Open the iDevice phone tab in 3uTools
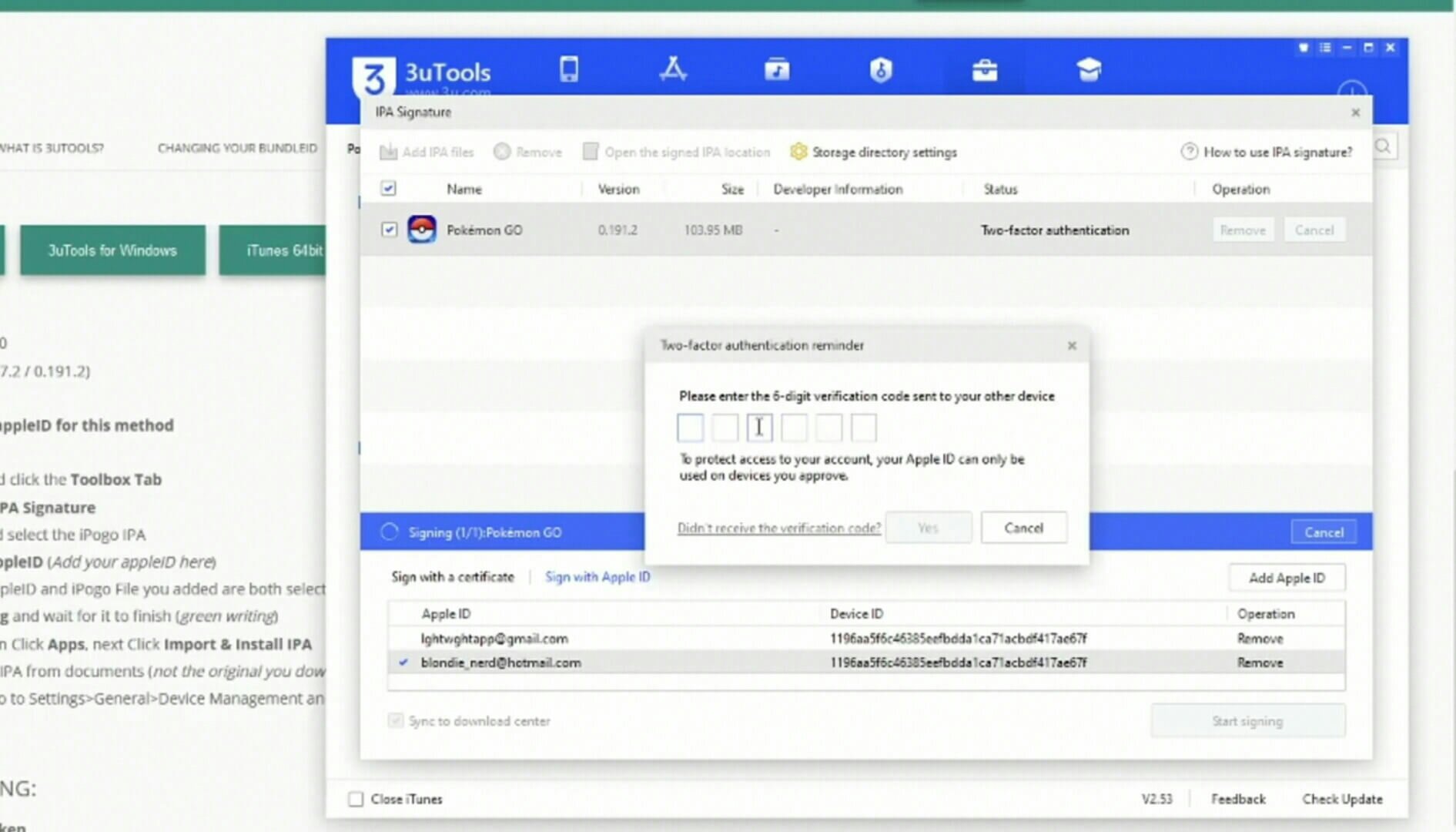Image resolution: width=1456 pixels, height=832 pixels. pos(569,69)
